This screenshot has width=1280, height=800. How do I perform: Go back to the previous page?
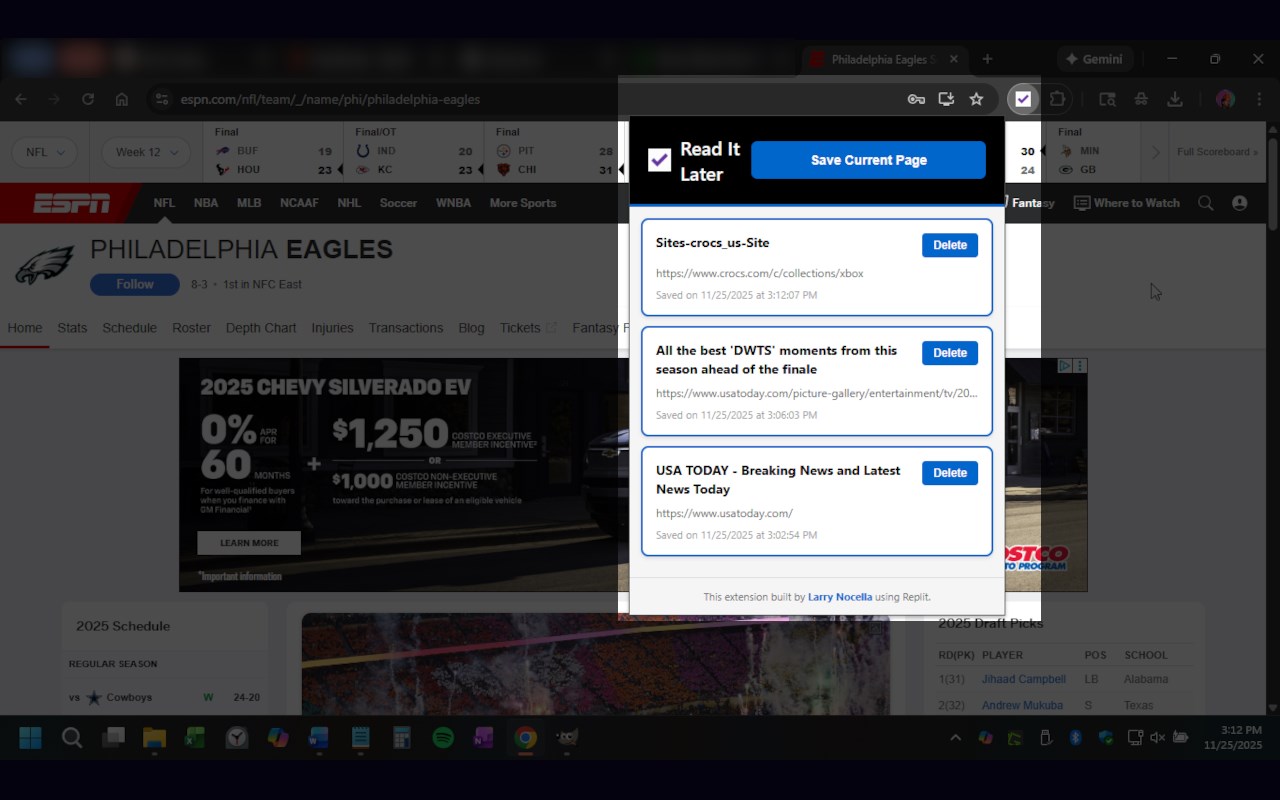[21, 99]
